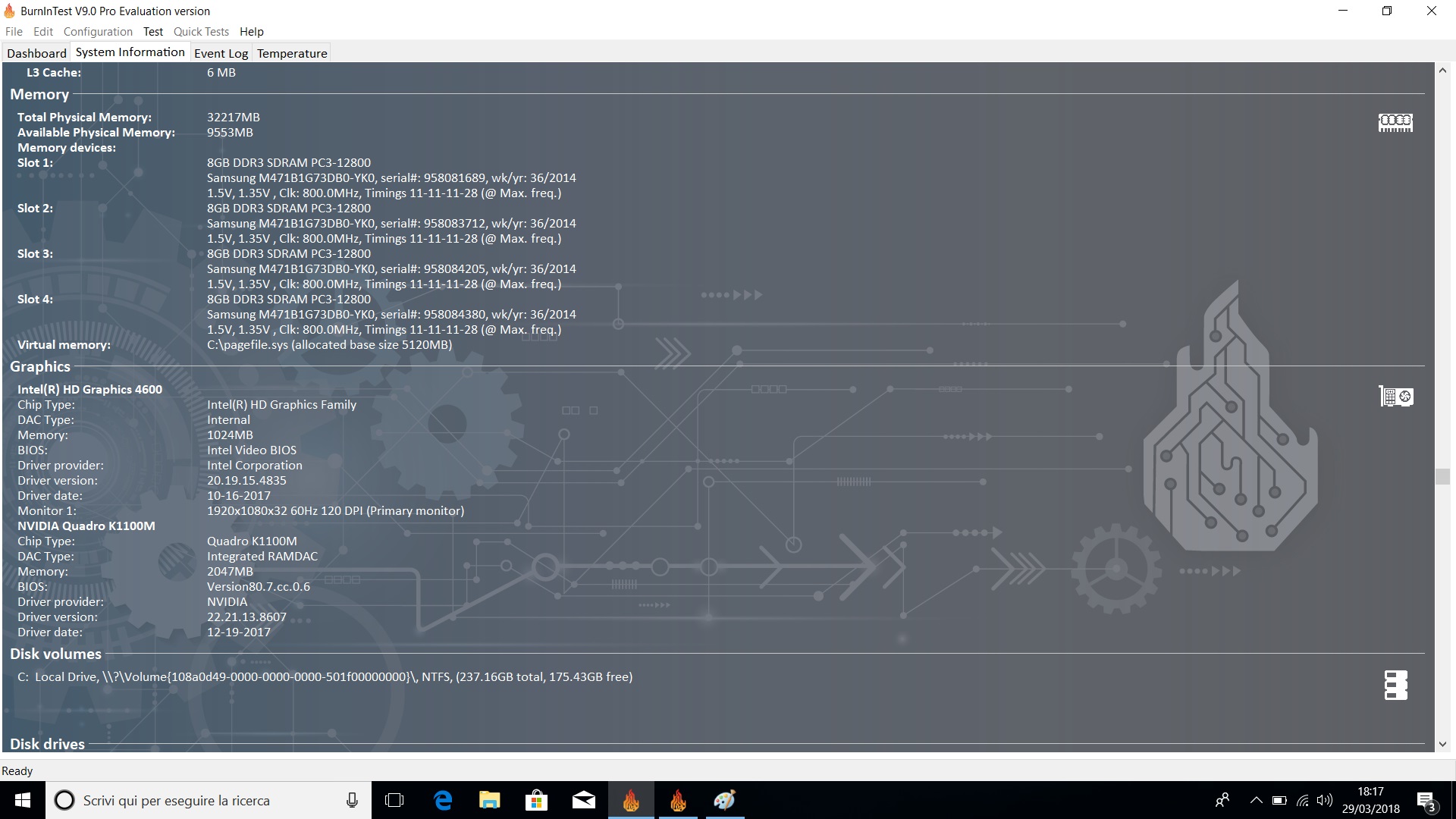The width and height of the screenshot is (1456, 819).
Task: Switch to first BurnInTest taskbar icon
Action: click(631, 800)
